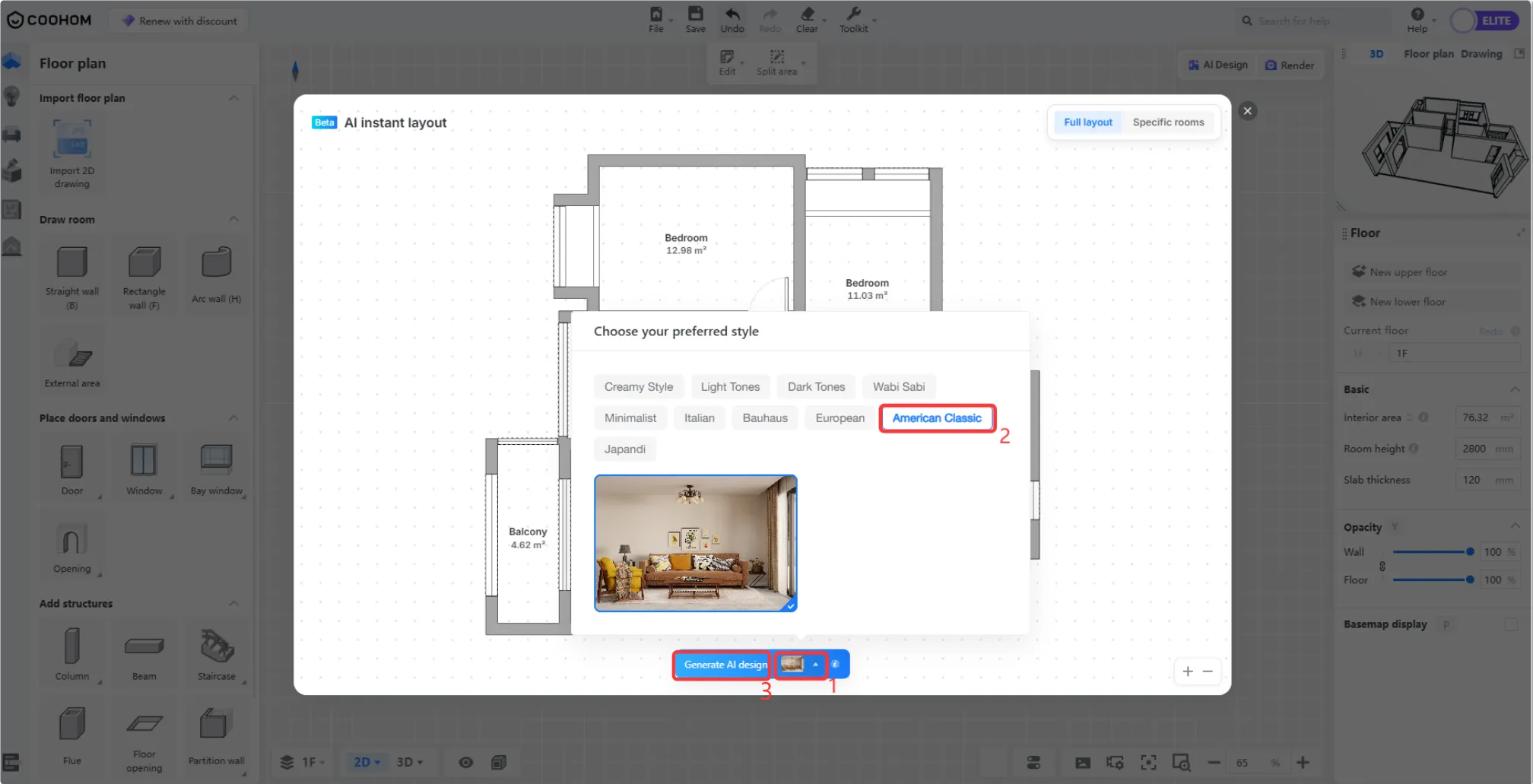Choose the American Classic style
The height and width of the screenshot is (784, 1533).
click(x=937, y=417)
